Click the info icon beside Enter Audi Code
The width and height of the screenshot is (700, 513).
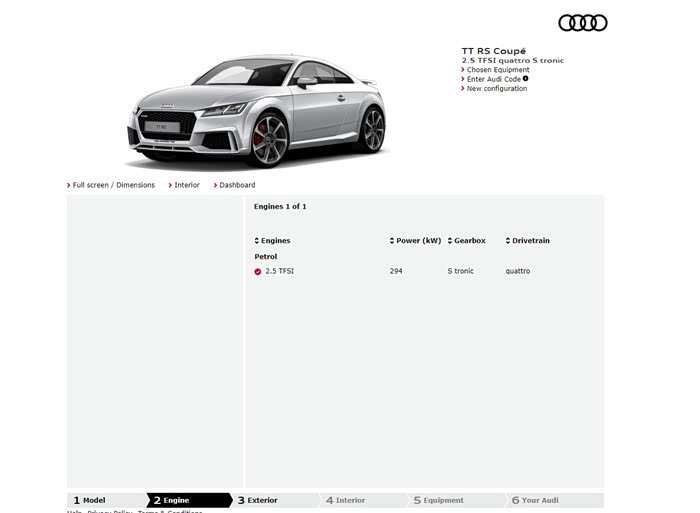[x=526, y=79]
